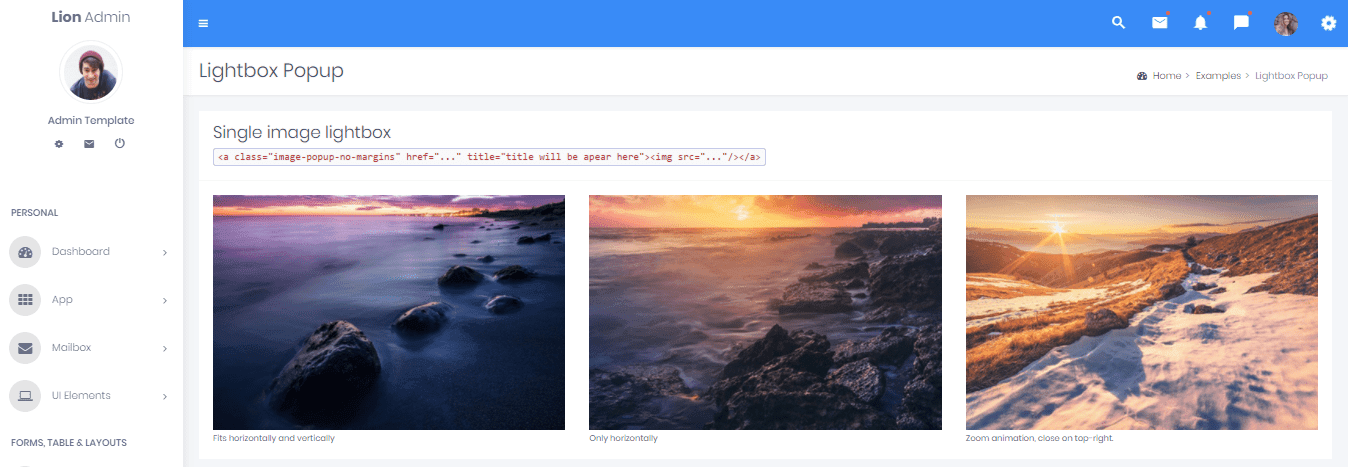Click the sidebar profile photo

[91, 73]
